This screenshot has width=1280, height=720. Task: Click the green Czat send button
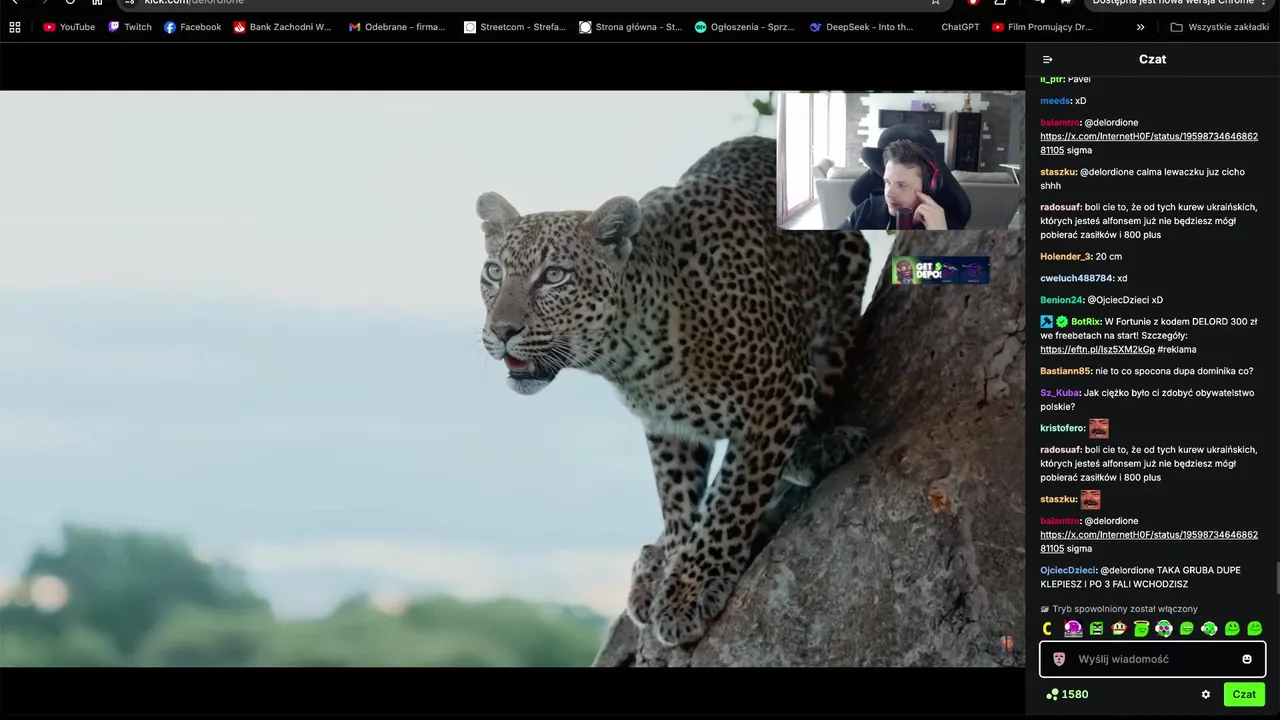(x=1244, y=694)
